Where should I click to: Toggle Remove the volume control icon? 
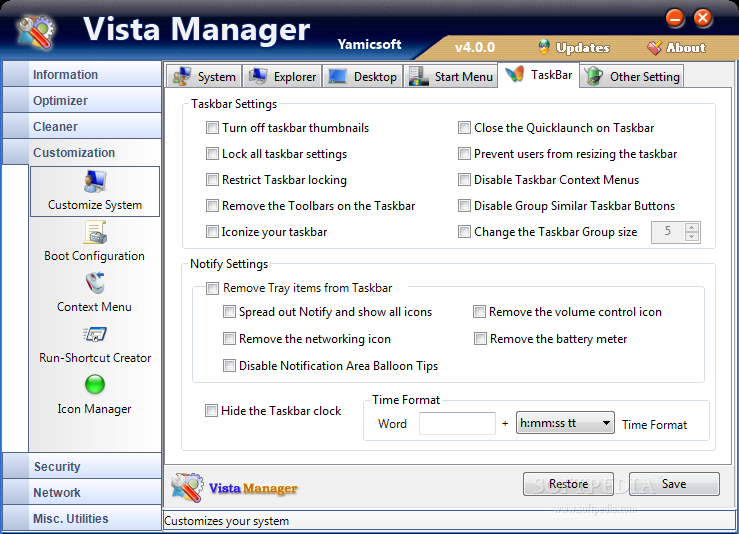(480, 312)
